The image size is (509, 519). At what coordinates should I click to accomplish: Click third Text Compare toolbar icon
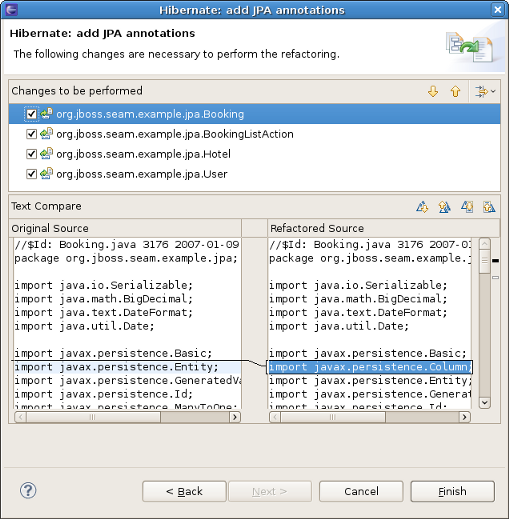(467, 207)
